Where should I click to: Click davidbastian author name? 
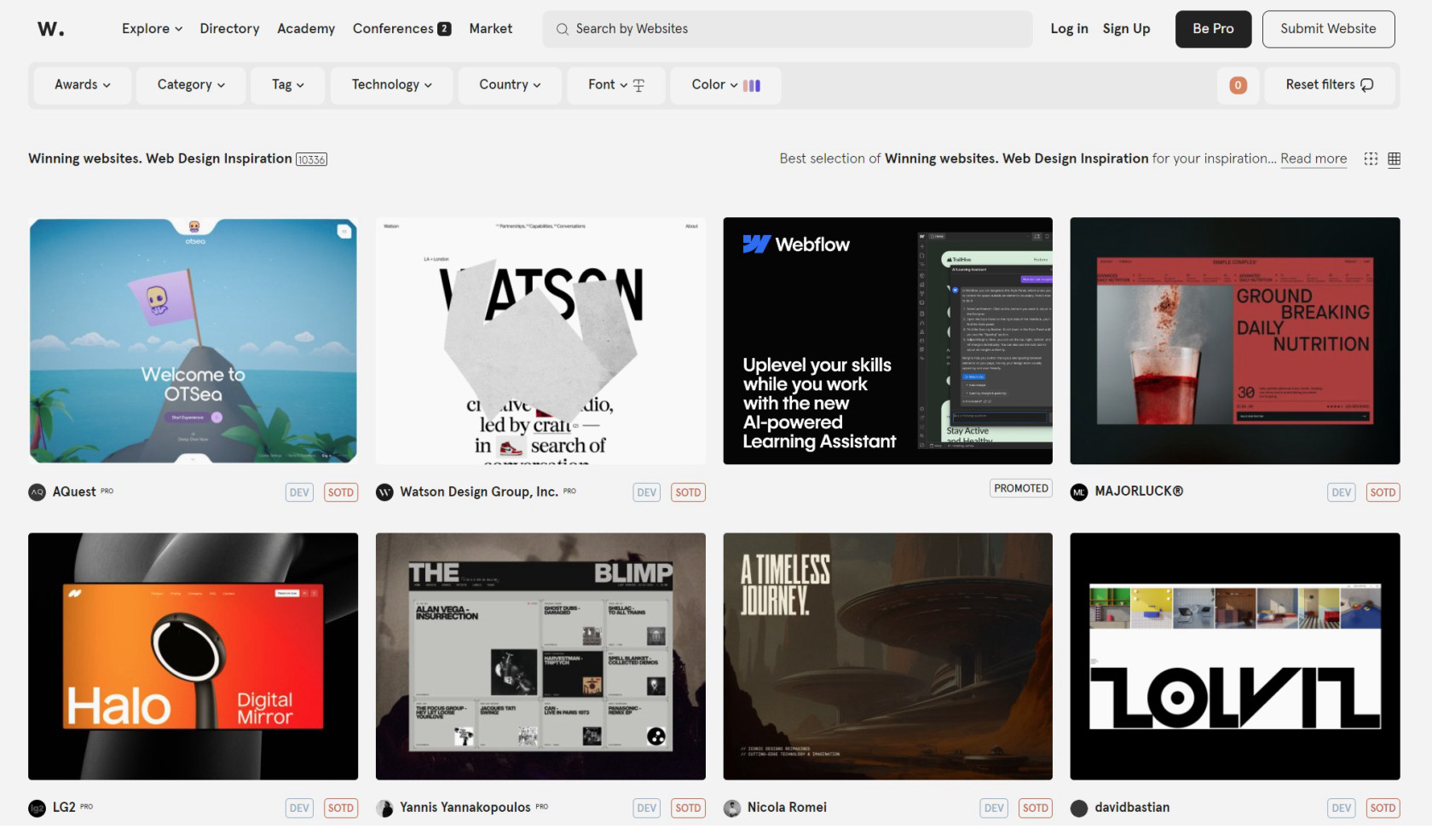click(x=1132, y=808)
